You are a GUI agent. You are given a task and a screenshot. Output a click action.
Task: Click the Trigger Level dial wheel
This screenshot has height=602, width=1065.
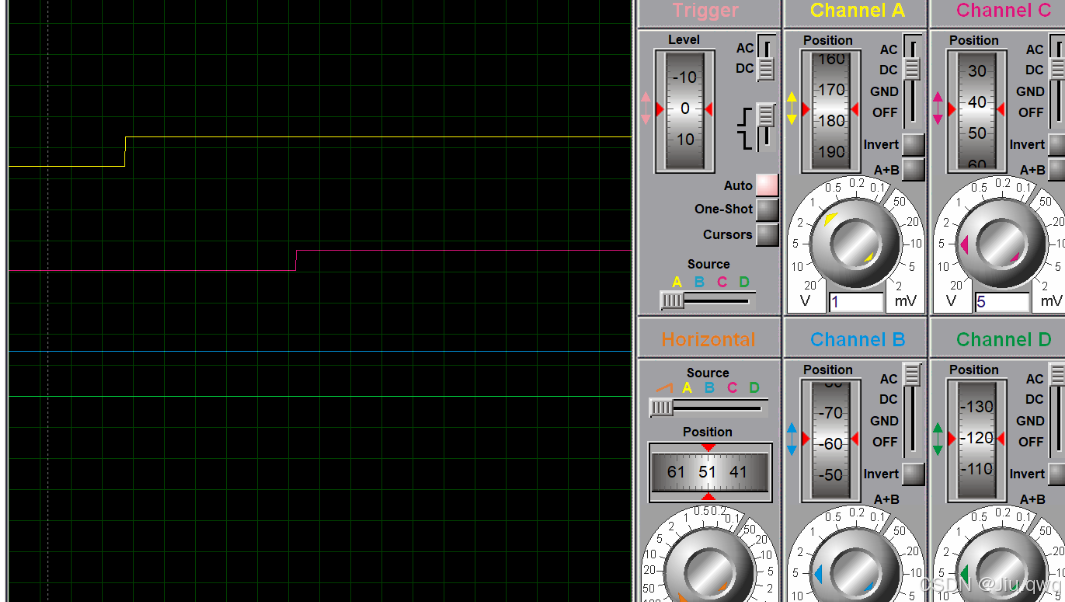pos(685,110)
